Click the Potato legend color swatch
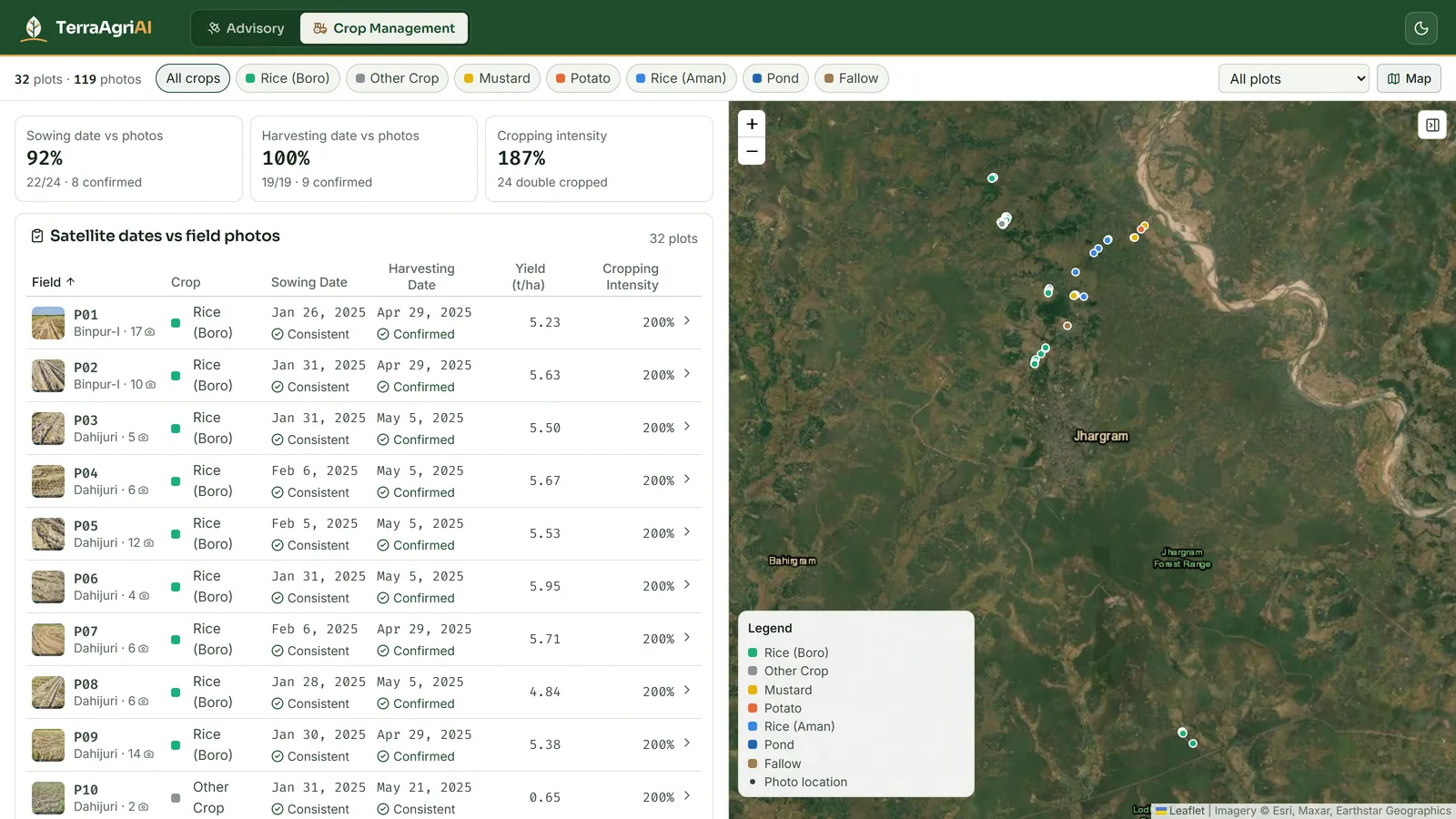Screen dimensions: 1456x819 pyautogui.click(x=753, y=708)
